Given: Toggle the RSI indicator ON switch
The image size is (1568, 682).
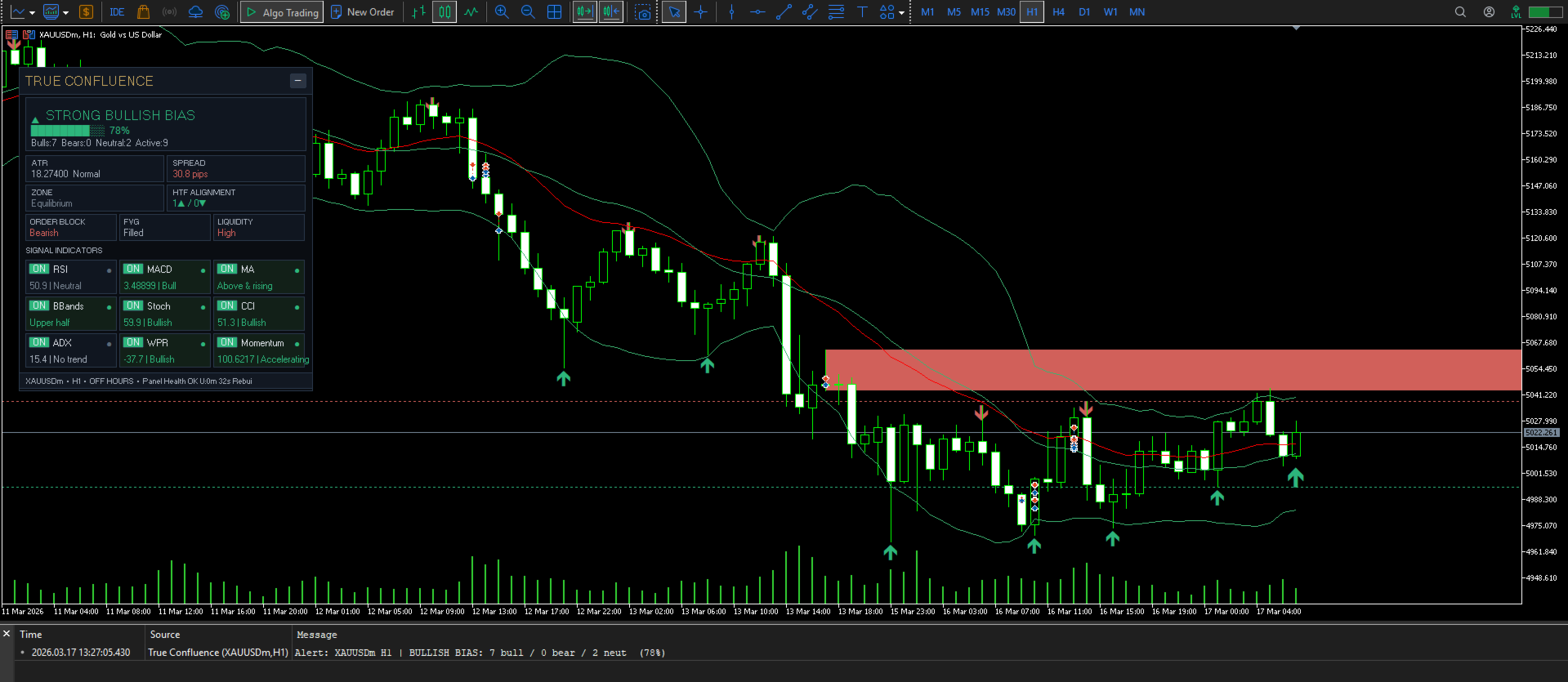Looking at the screenshot, I should 39,269.
